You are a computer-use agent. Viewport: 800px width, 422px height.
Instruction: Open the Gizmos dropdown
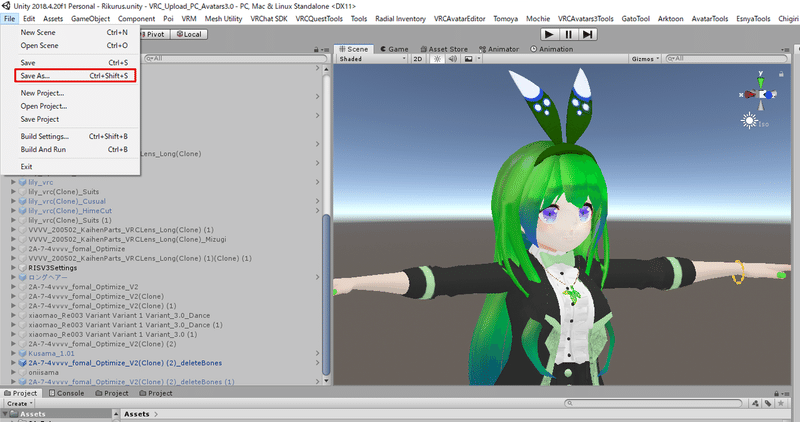pos(645,59)
